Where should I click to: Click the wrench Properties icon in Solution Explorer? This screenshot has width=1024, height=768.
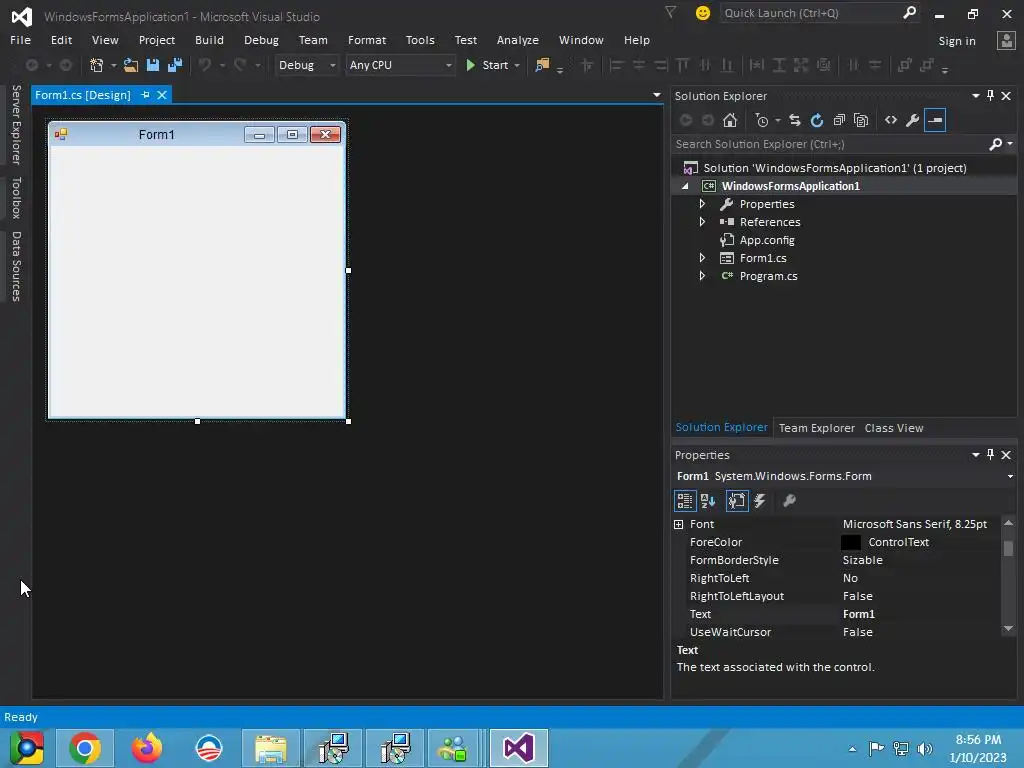click(x=913, y=120)
